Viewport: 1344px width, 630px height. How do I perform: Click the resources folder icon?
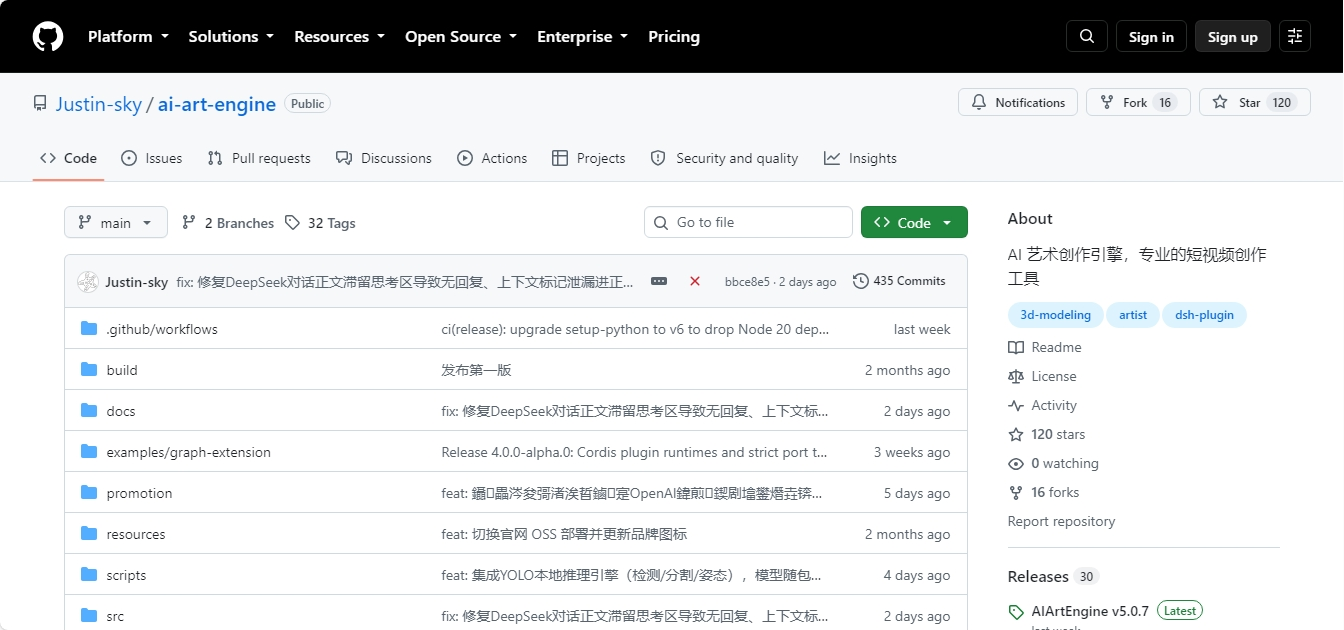(x=89, y=533)
